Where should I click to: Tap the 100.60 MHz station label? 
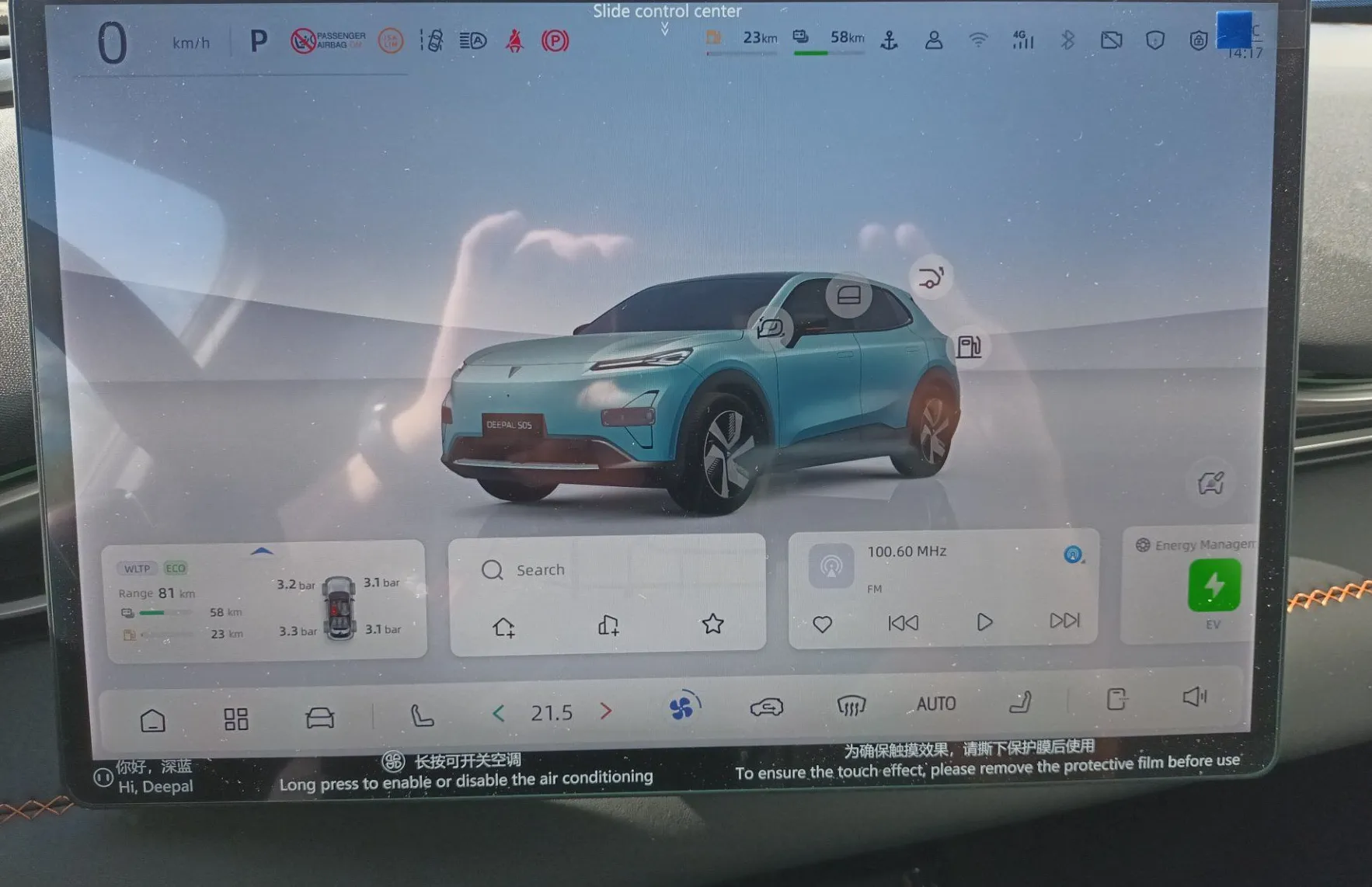tap(907, 551)
